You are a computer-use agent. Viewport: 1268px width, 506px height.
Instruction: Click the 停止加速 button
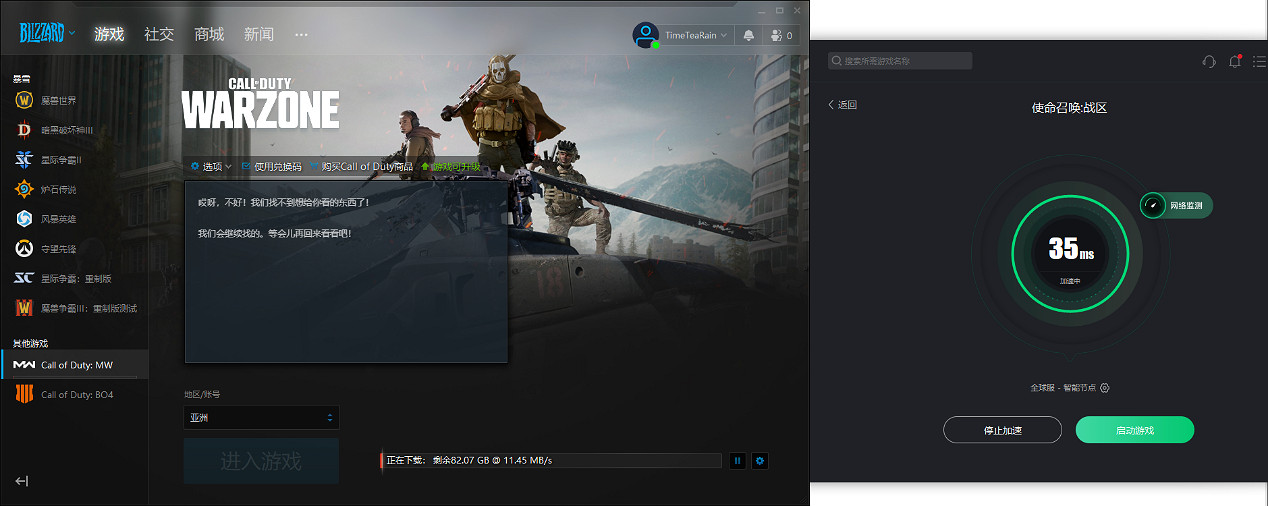[x=1001, y=430]
